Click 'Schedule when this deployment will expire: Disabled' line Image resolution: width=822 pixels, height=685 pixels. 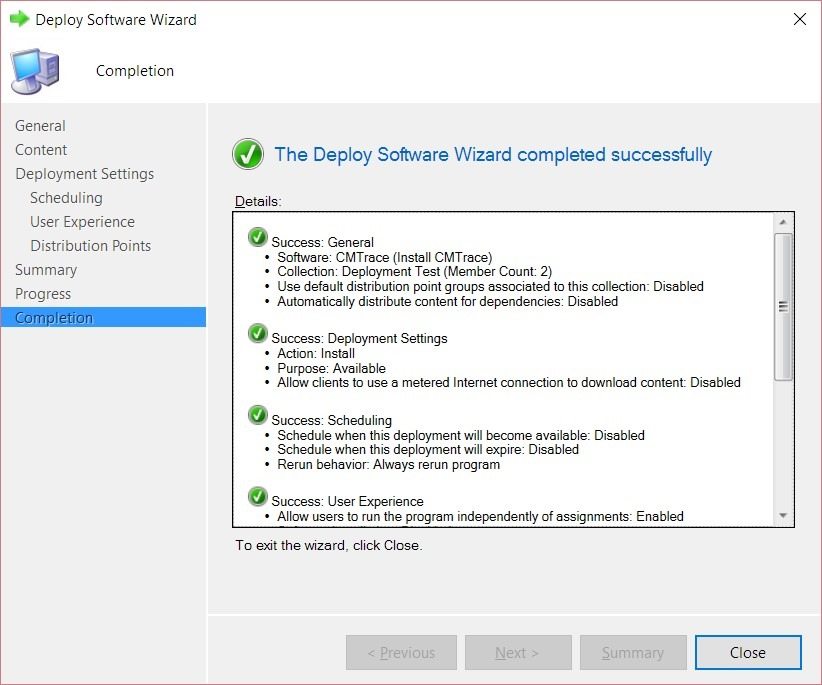[428, 450]
